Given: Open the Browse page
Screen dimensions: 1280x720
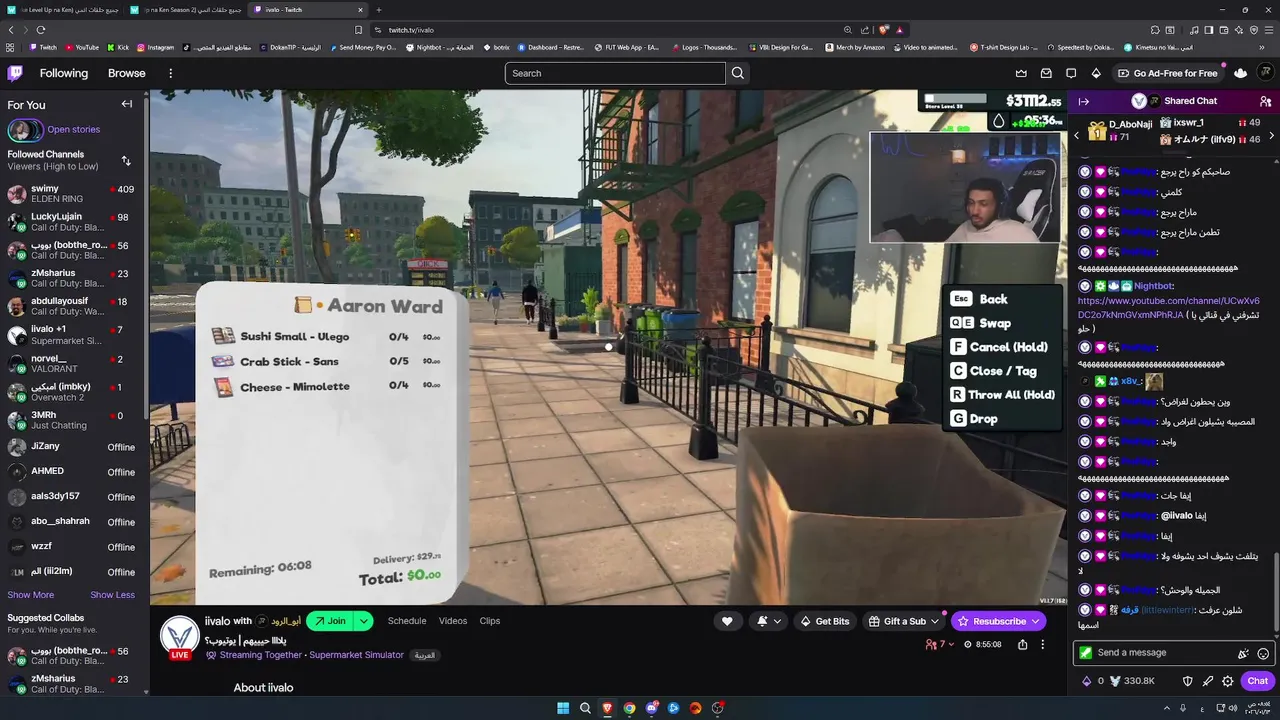Looking at the screenshot, I should click(x=127, y=73).
